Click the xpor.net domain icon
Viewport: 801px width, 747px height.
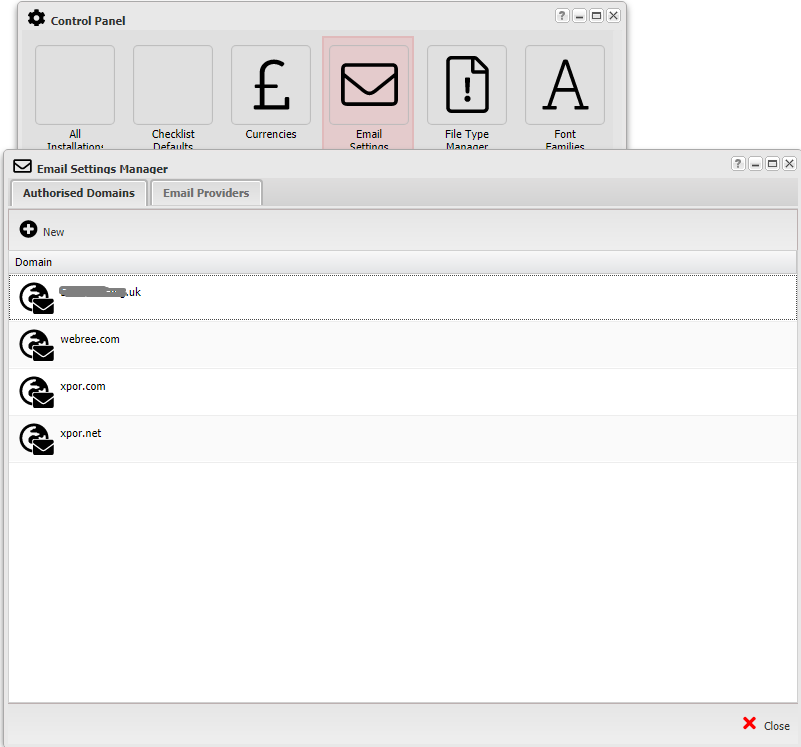coord(36,439)
